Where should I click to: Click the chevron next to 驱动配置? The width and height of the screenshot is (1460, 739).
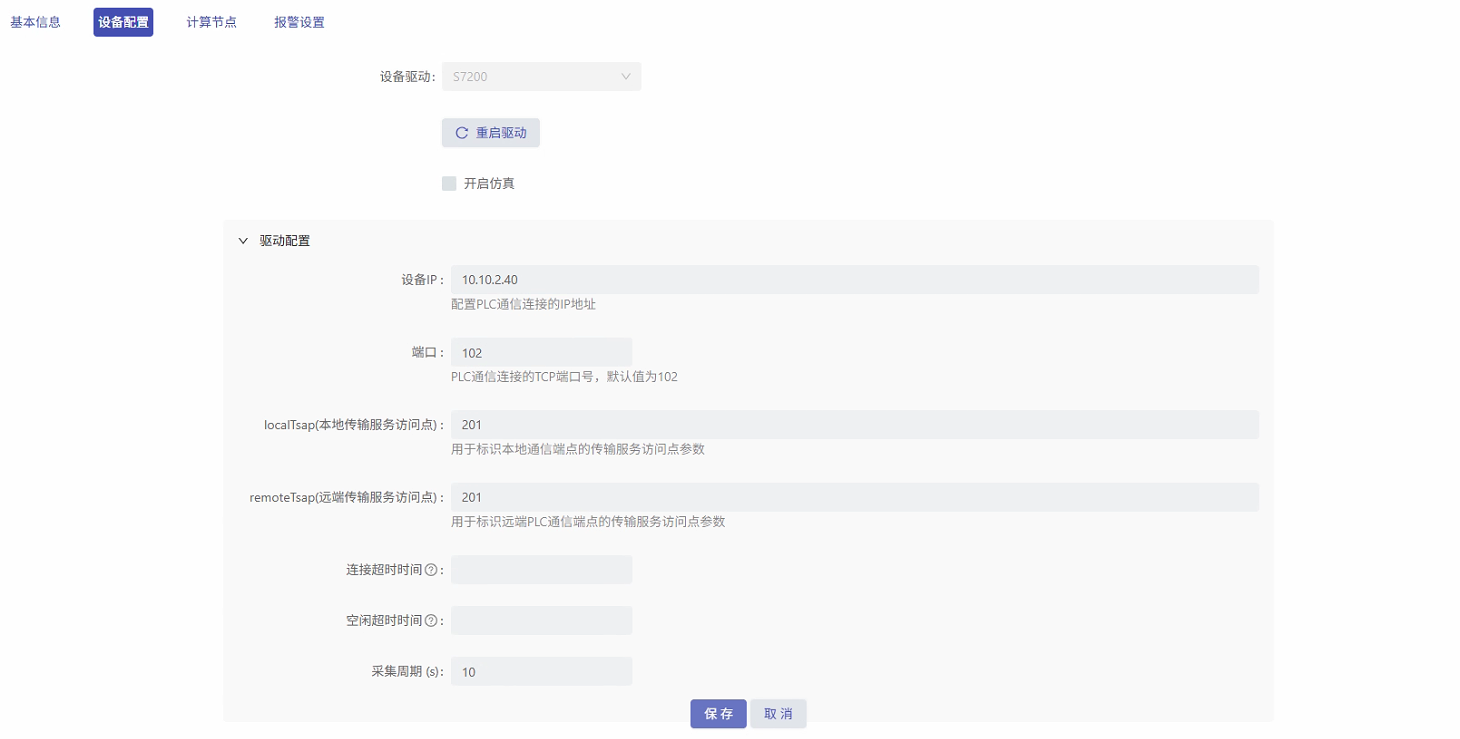[243, 240]
